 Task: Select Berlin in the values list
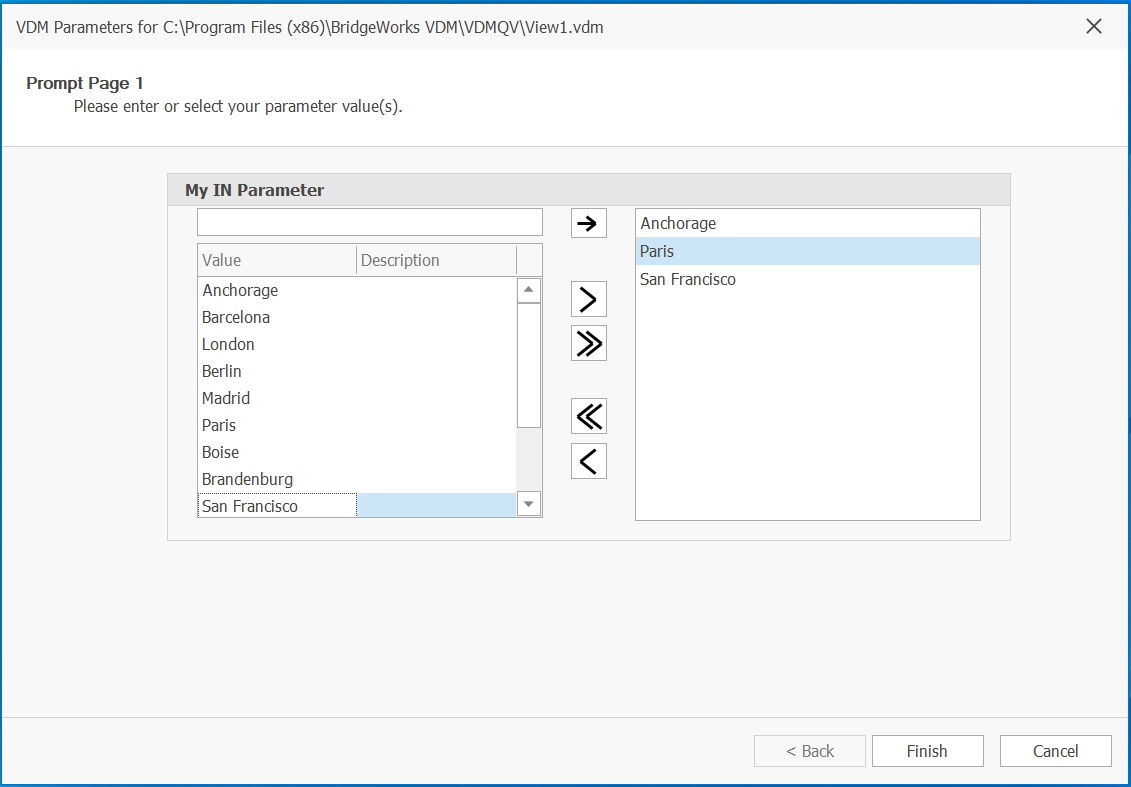pyautogui.click(x=357, y=371)
